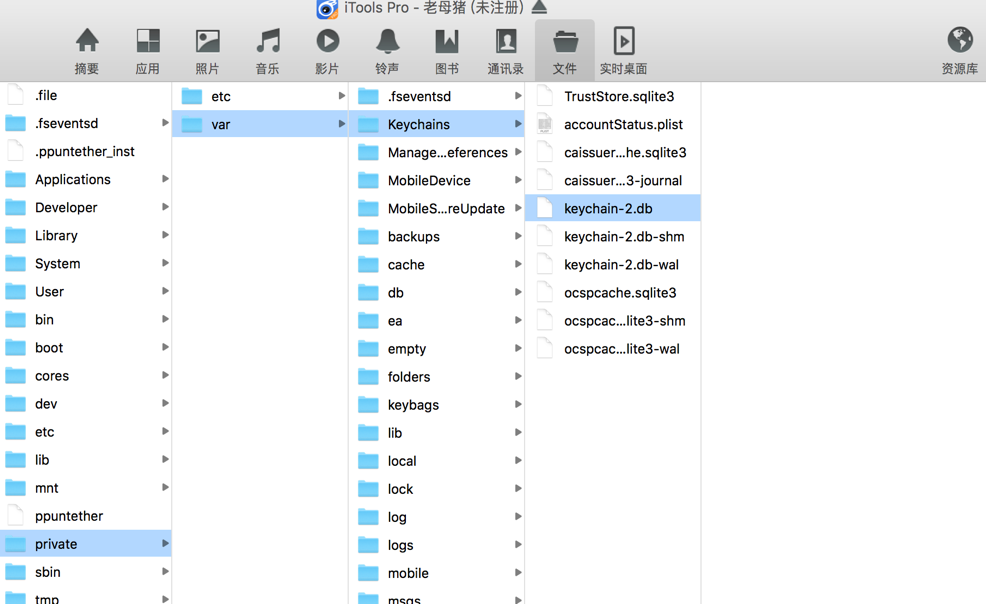Screen dimensions: 986x604
Task: Select caissuer...3-journal file
Action: (x=613, y=180)
